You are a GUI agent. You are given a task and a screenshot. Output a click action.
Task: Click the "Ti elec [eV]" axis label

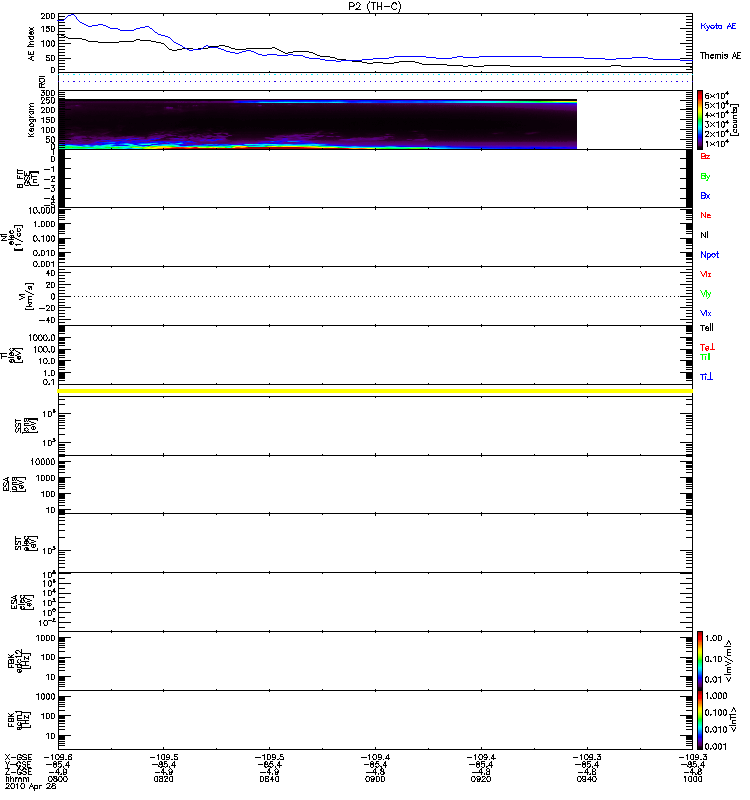[12, 356]
